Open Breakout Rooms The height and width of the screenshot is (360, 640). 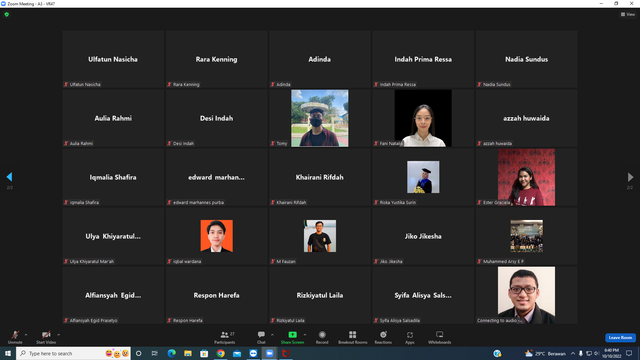click(x=353, y=337)
